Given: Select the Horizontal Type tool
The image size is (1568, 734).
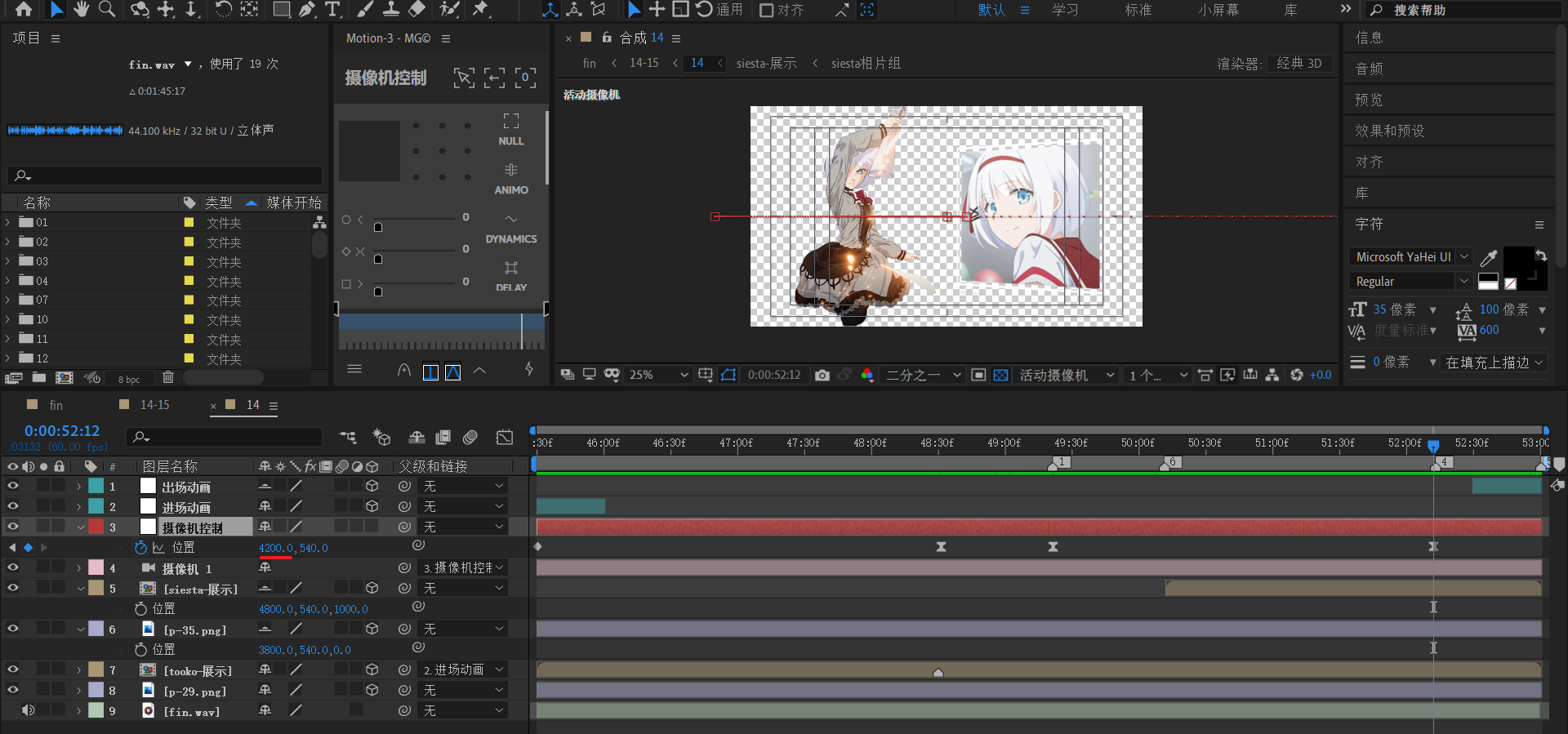Looking at the screenshot, I should point(332,9).
